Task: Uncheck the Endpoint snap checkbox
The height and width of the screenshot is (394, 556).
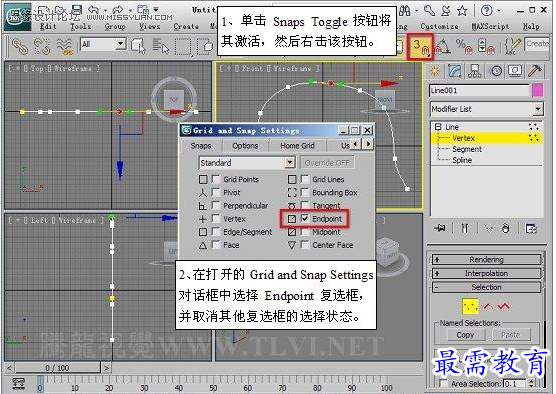Action: pos(305,218)
